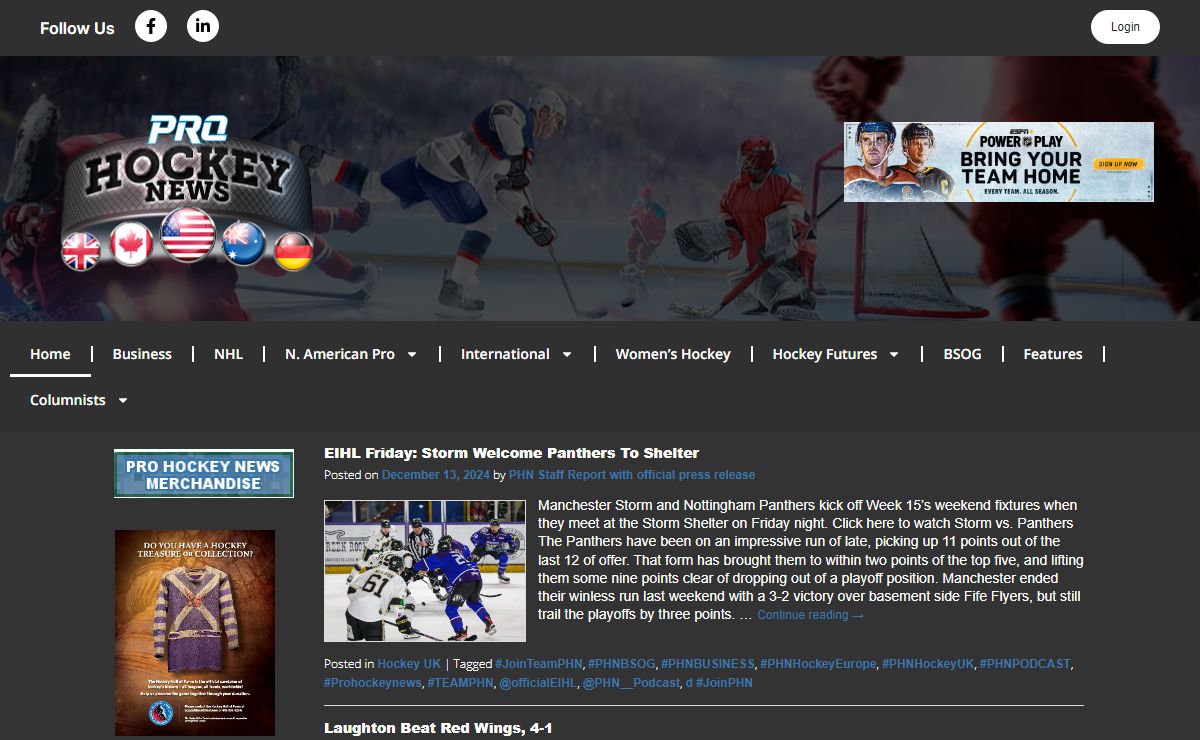Screen dimensions: 1200x740
Task: Select the United States flag icon
Action: pyautogui.click(x=188, y=235)
